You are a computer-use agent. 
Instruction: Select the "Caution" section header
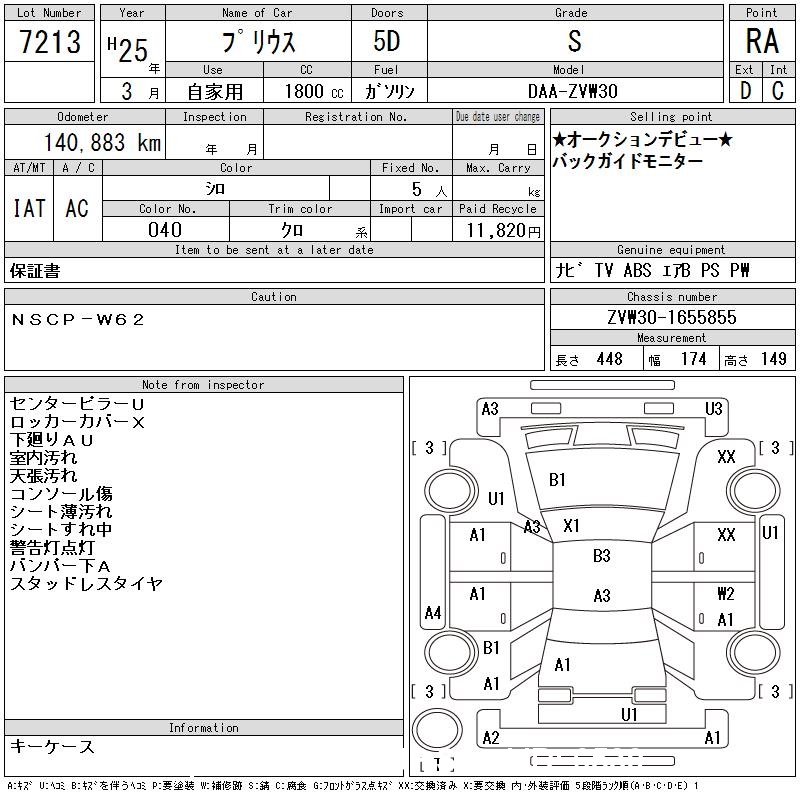coord(274,296)
